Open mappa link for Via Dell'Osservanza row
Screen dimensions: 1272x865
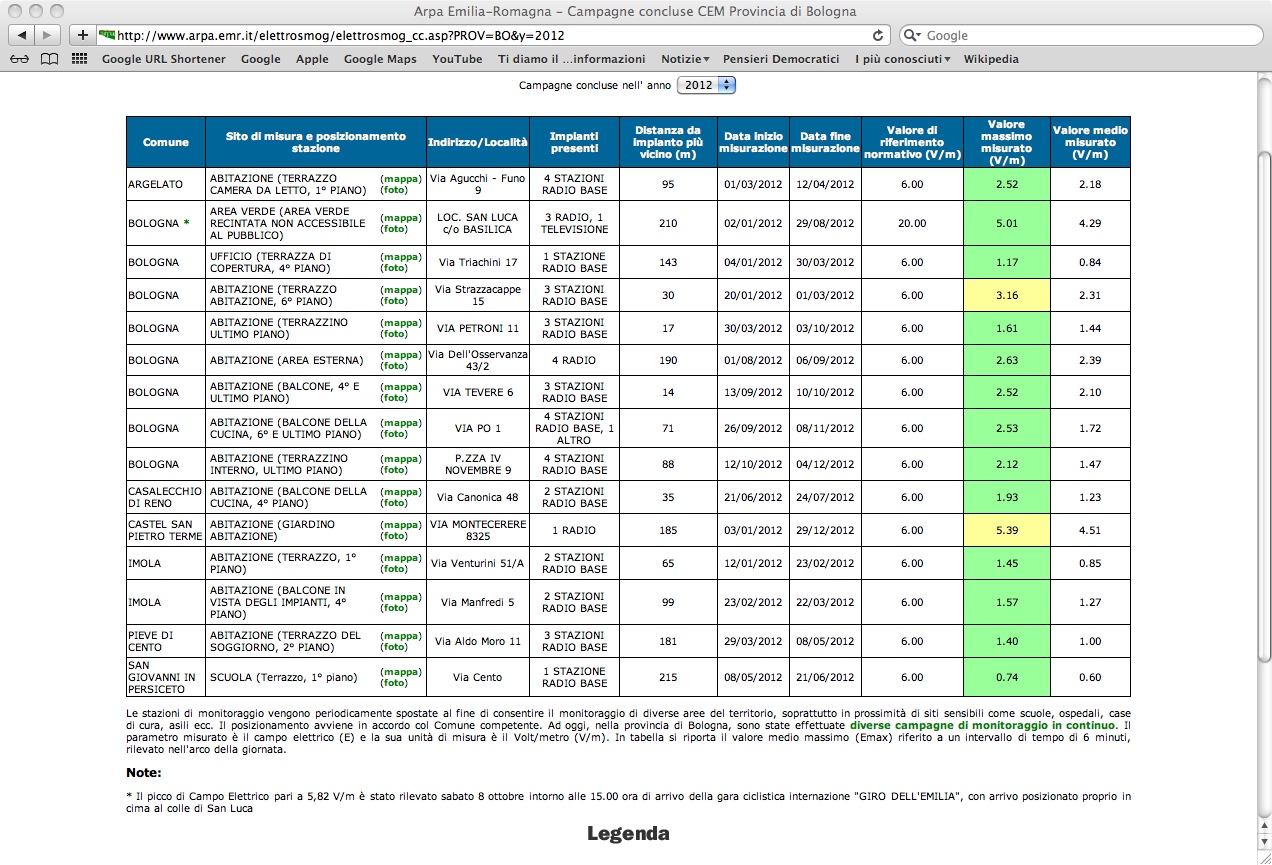(x=401, y=355)
